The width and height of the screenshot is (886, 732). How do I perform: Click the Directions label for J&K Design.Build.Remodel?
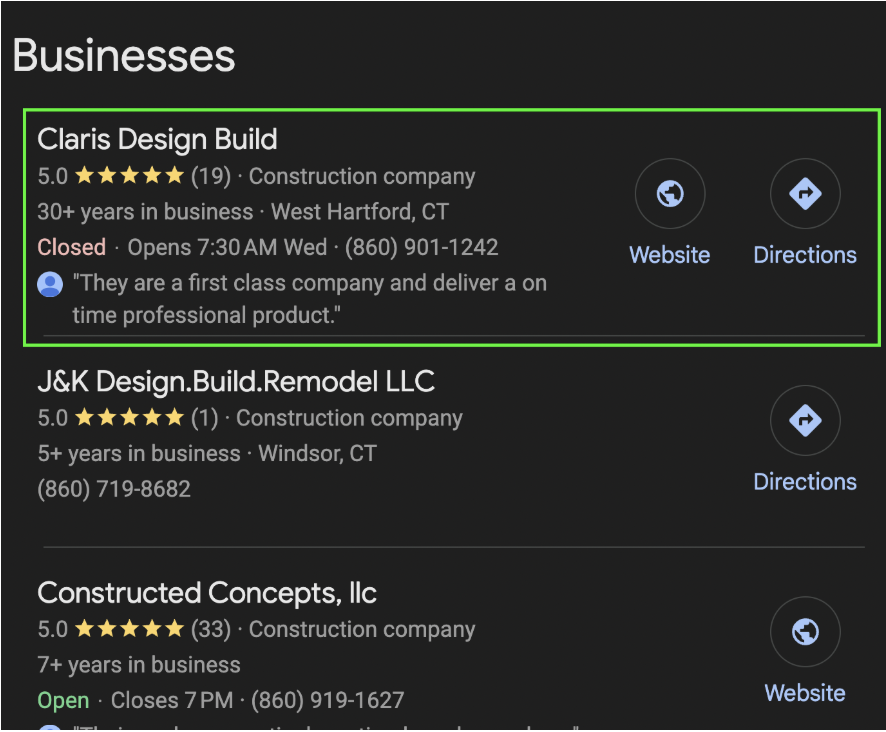point(805,481)
